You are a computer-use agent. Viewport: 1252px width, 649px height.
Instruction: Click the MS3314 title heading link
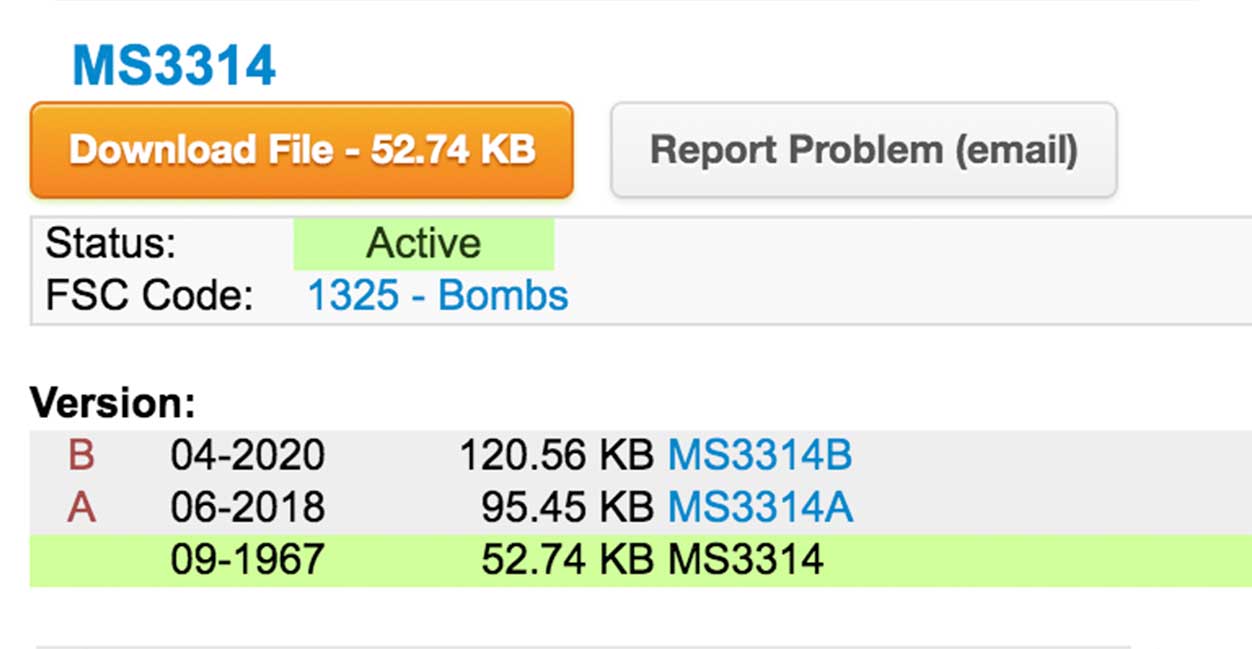(x=174, y=66)
